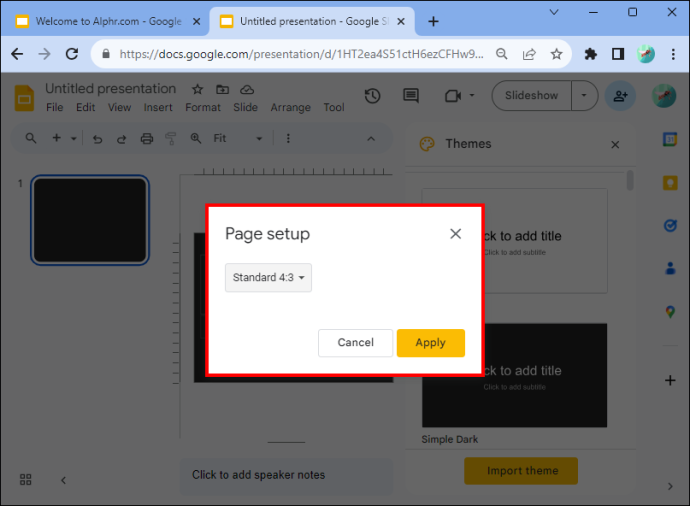Open the comments history icon
Viewport: 690px width, 506px height.
coord(411,95)
